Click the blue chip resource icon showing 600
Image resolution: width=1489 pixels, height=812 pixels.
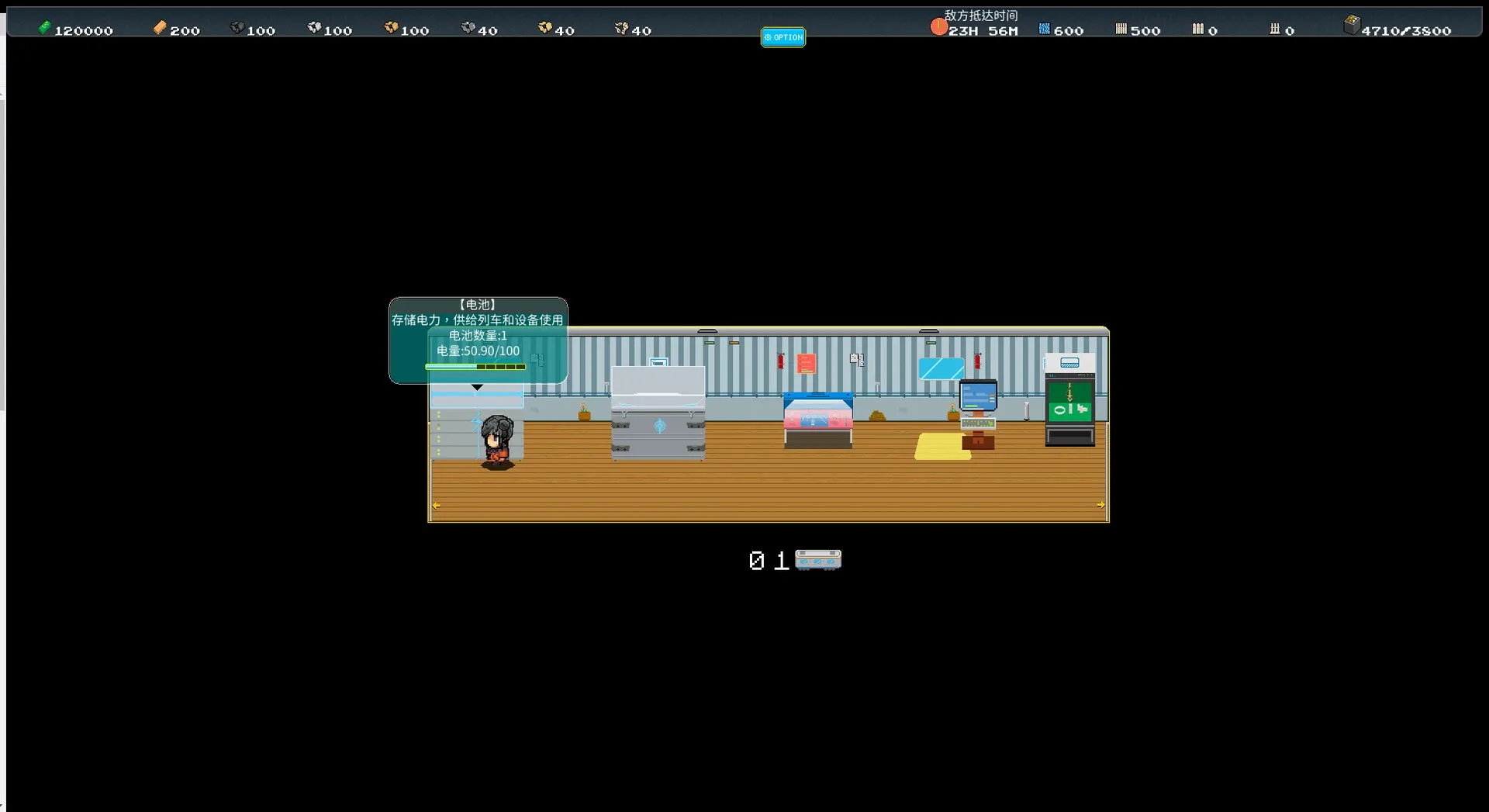pos(1044,29)
